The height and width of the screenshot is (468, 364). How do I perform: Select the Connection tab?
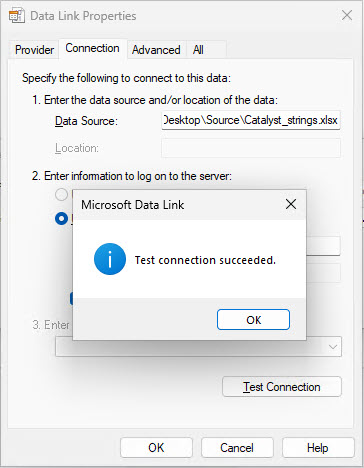92,49
